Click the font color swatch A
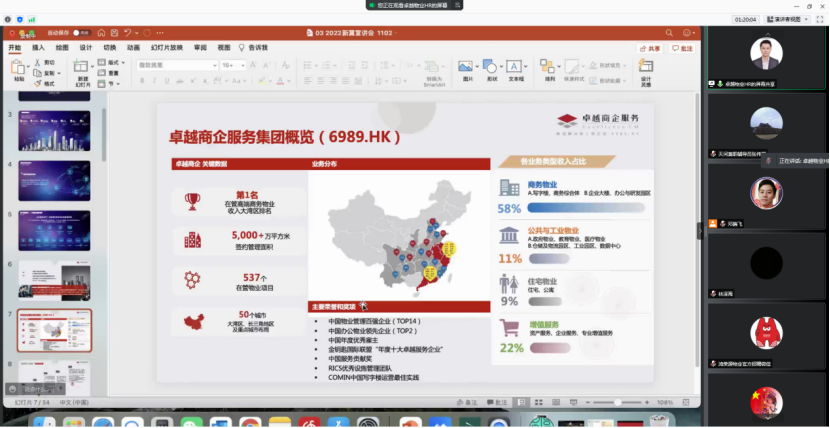The image size is (830, 428). pos(281,81)
